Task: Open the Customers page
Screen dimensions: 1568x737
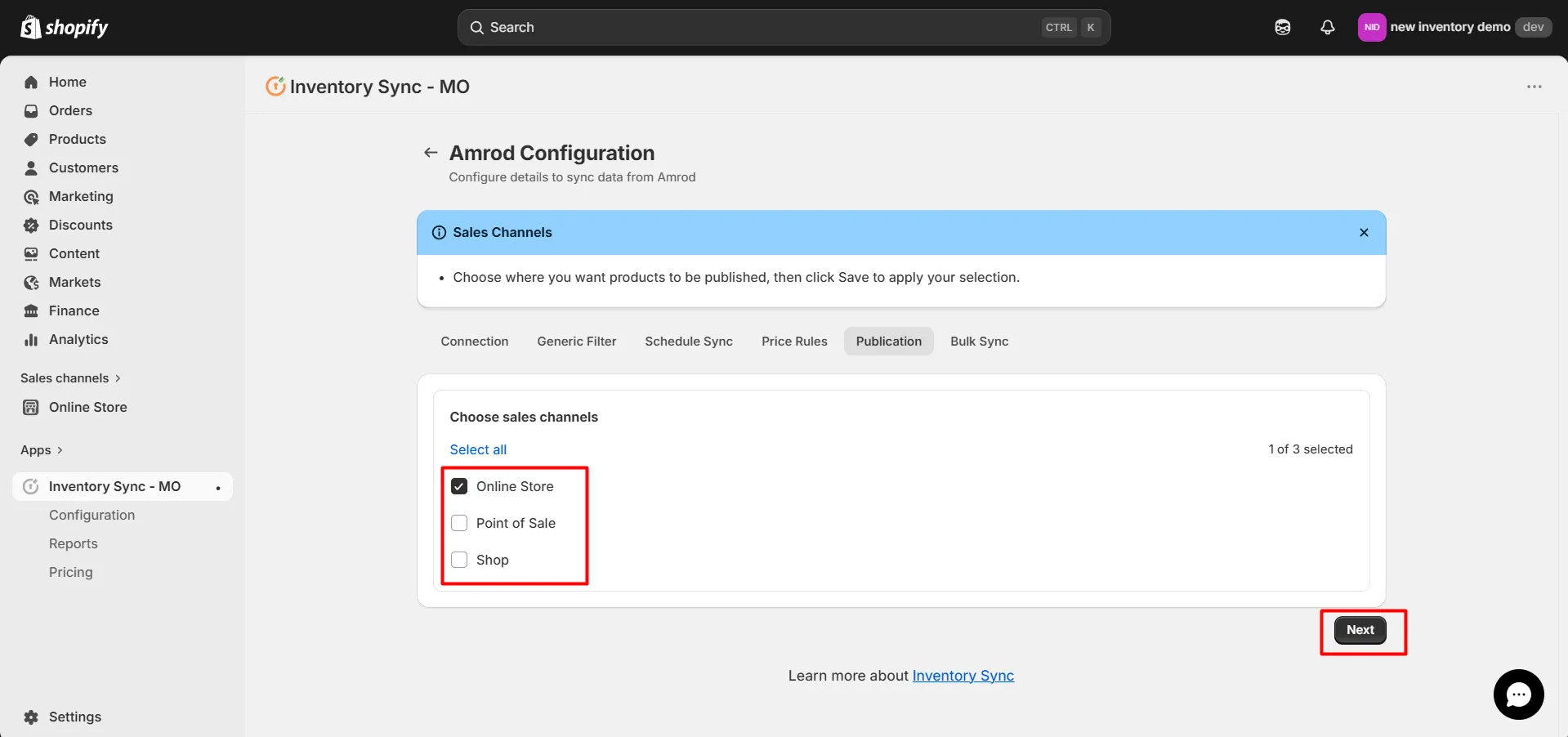Action: (83, 167)
